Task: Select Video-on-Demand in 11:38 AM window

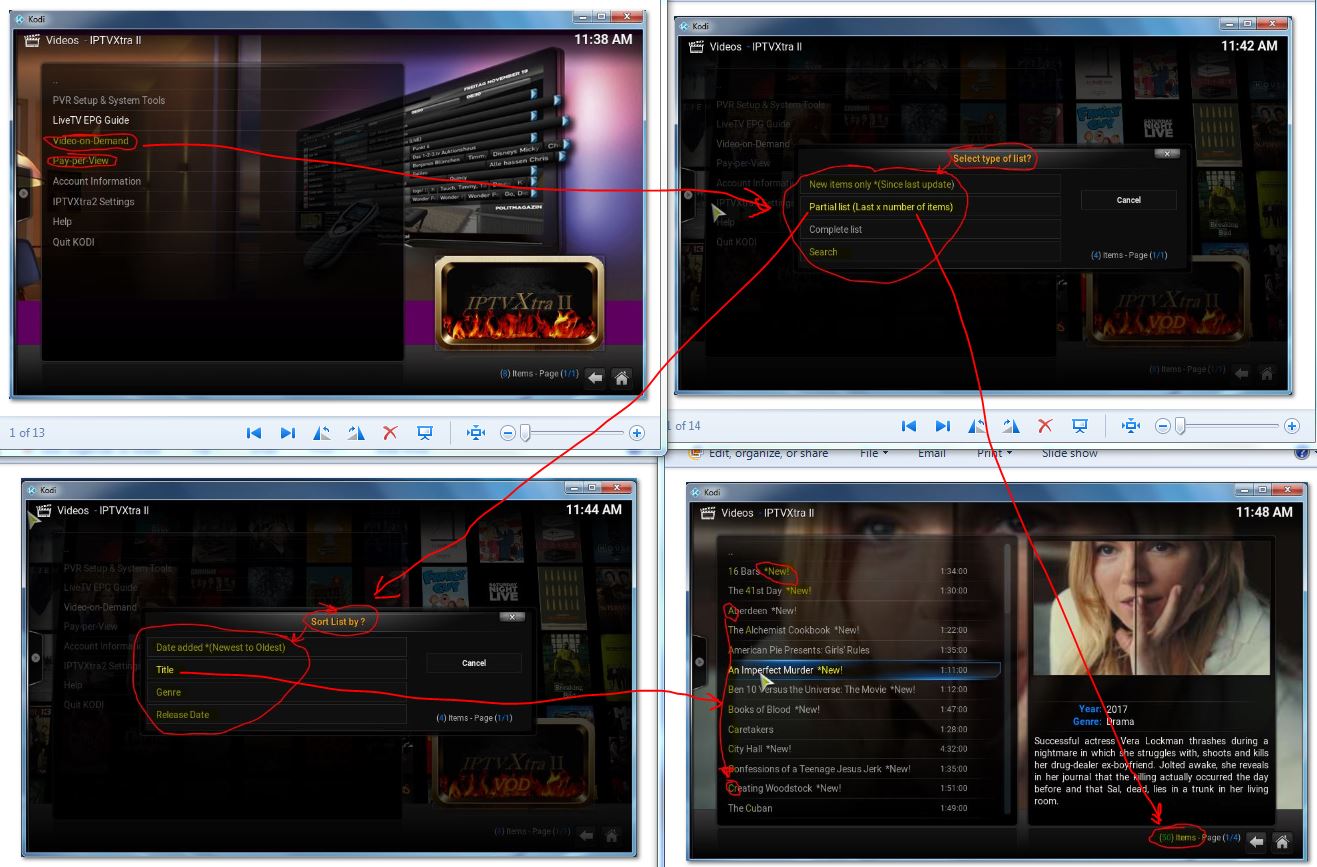Action: (x=91, y=141)
